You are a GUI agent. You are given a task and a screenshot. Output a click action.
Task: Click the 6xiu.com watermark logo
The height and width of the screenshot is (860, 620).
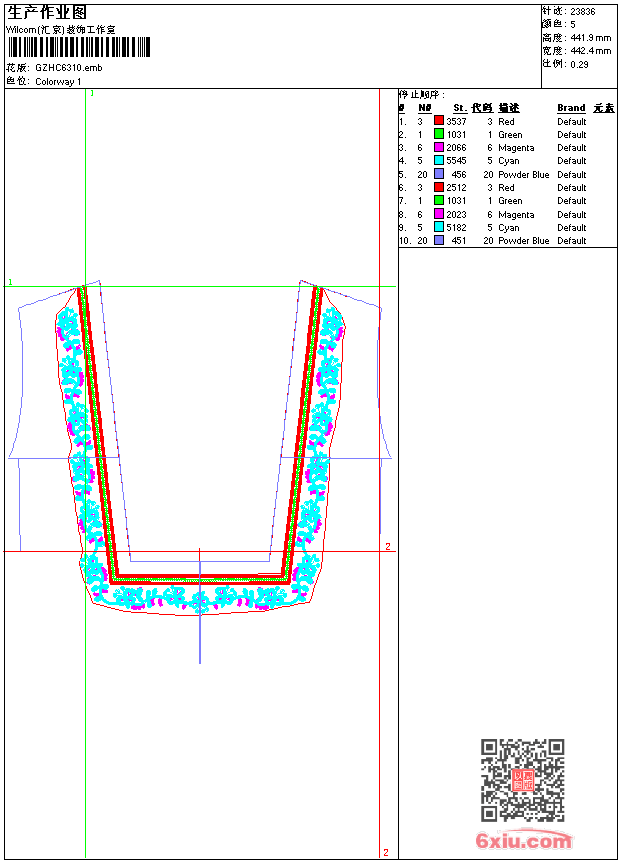click(x=524, y=841)
